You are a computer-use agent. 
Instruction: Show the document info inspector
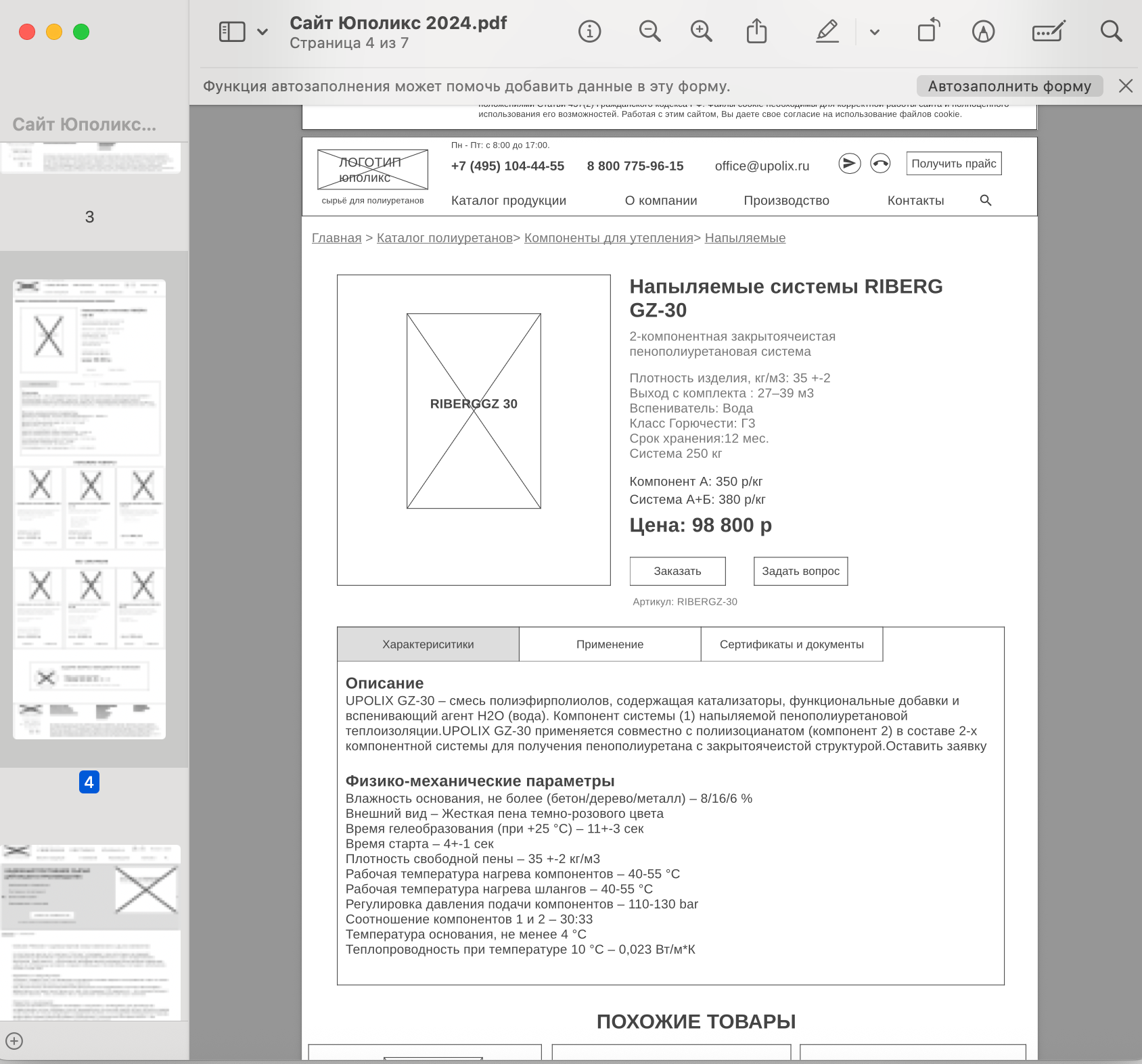point(589,32)
